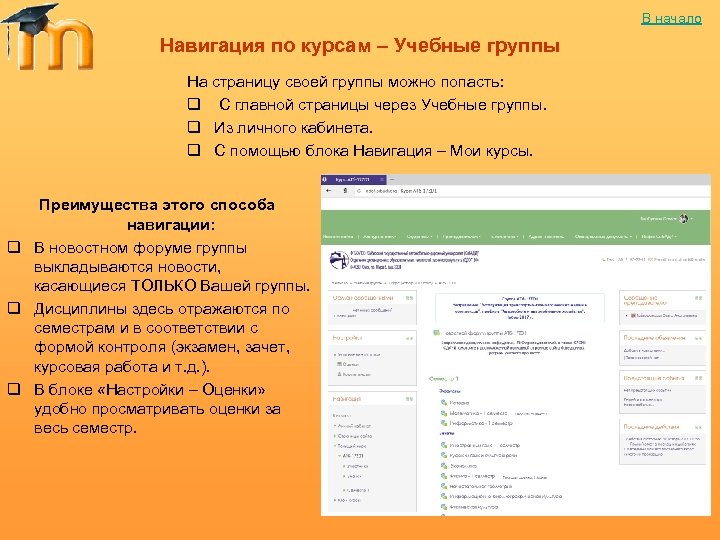Viewport: 720px width, 540px height.
Task: Select the 'Курс: АПб-17Z01' browser tab
Action: click(353, 180)
